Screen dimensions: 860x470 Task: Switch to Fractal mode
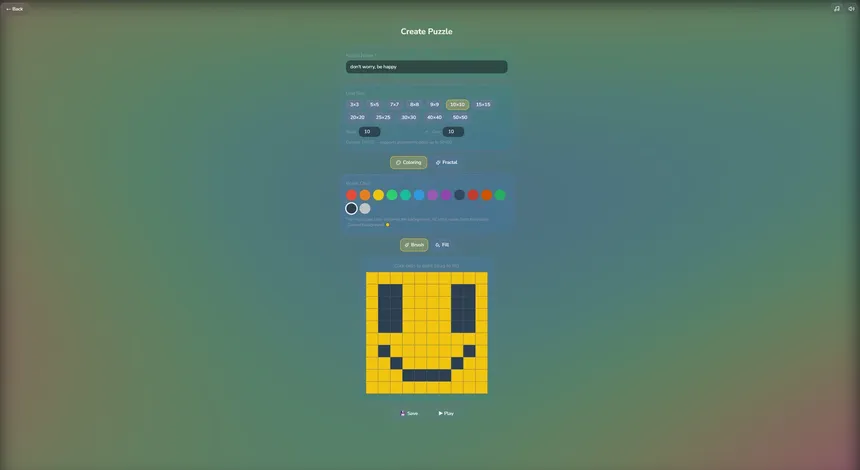click(446, 162)
